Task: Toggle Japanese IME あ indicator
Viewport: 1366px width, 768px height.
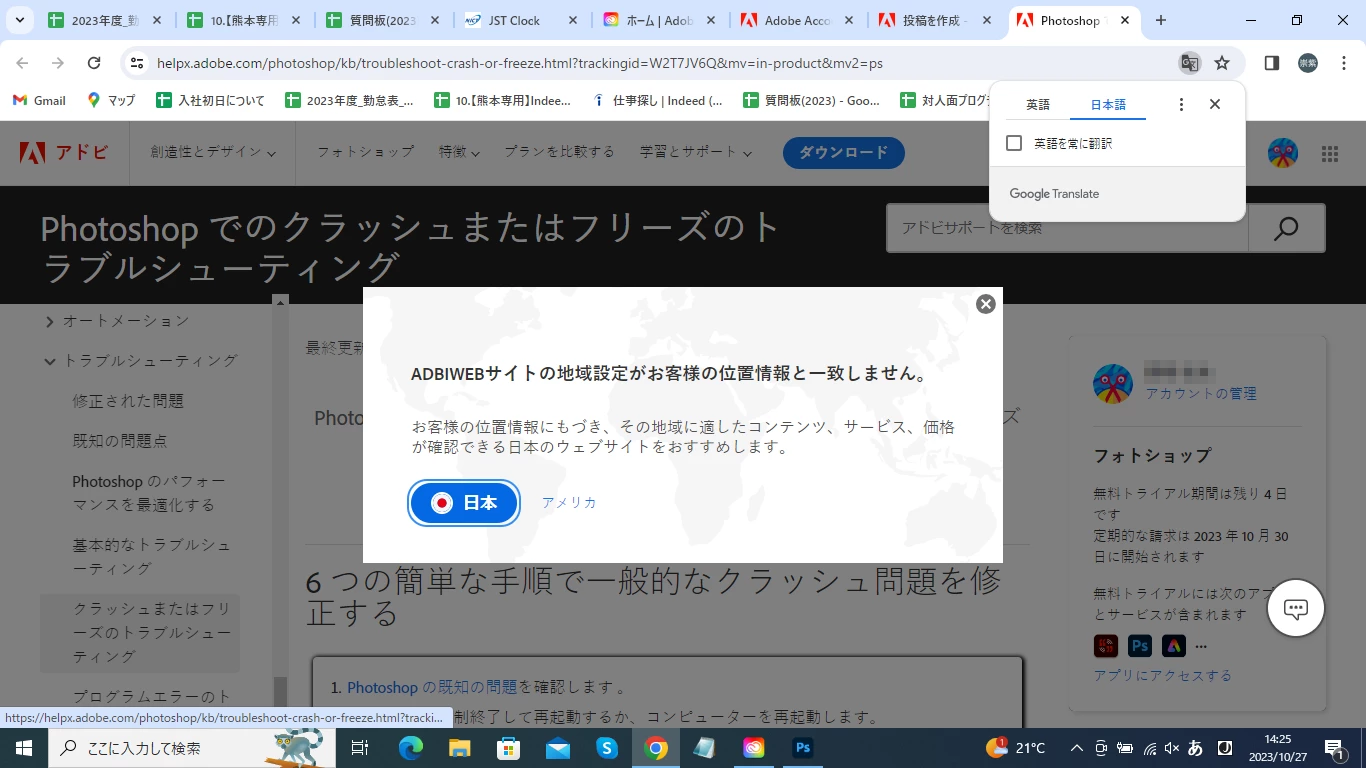Action: [x=1195, y=748]
